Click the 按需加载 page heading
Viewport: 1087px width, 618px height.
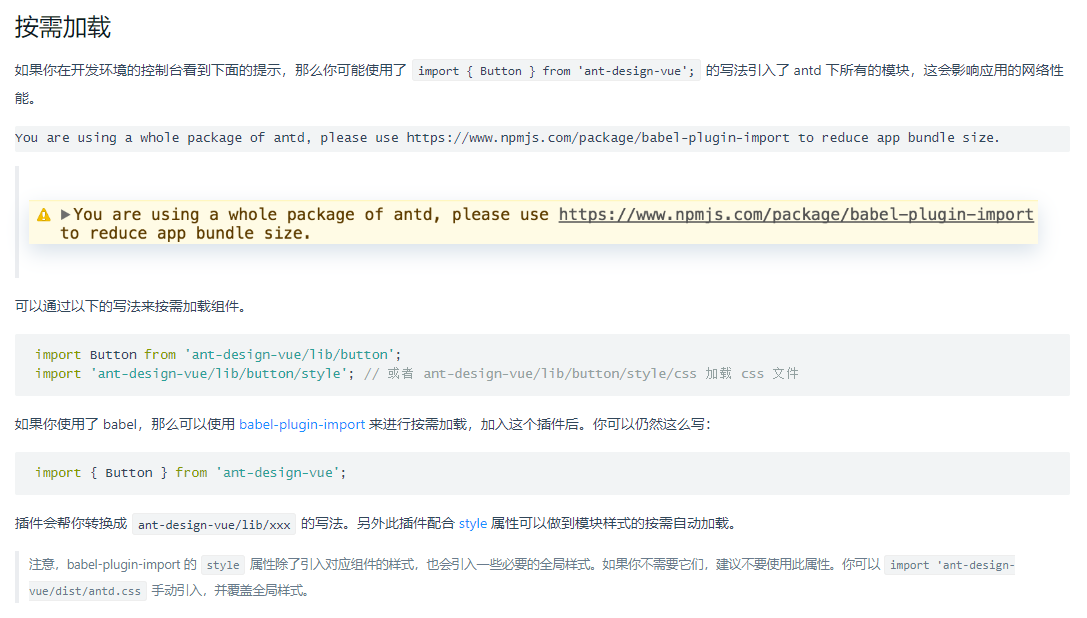[63, 27]
